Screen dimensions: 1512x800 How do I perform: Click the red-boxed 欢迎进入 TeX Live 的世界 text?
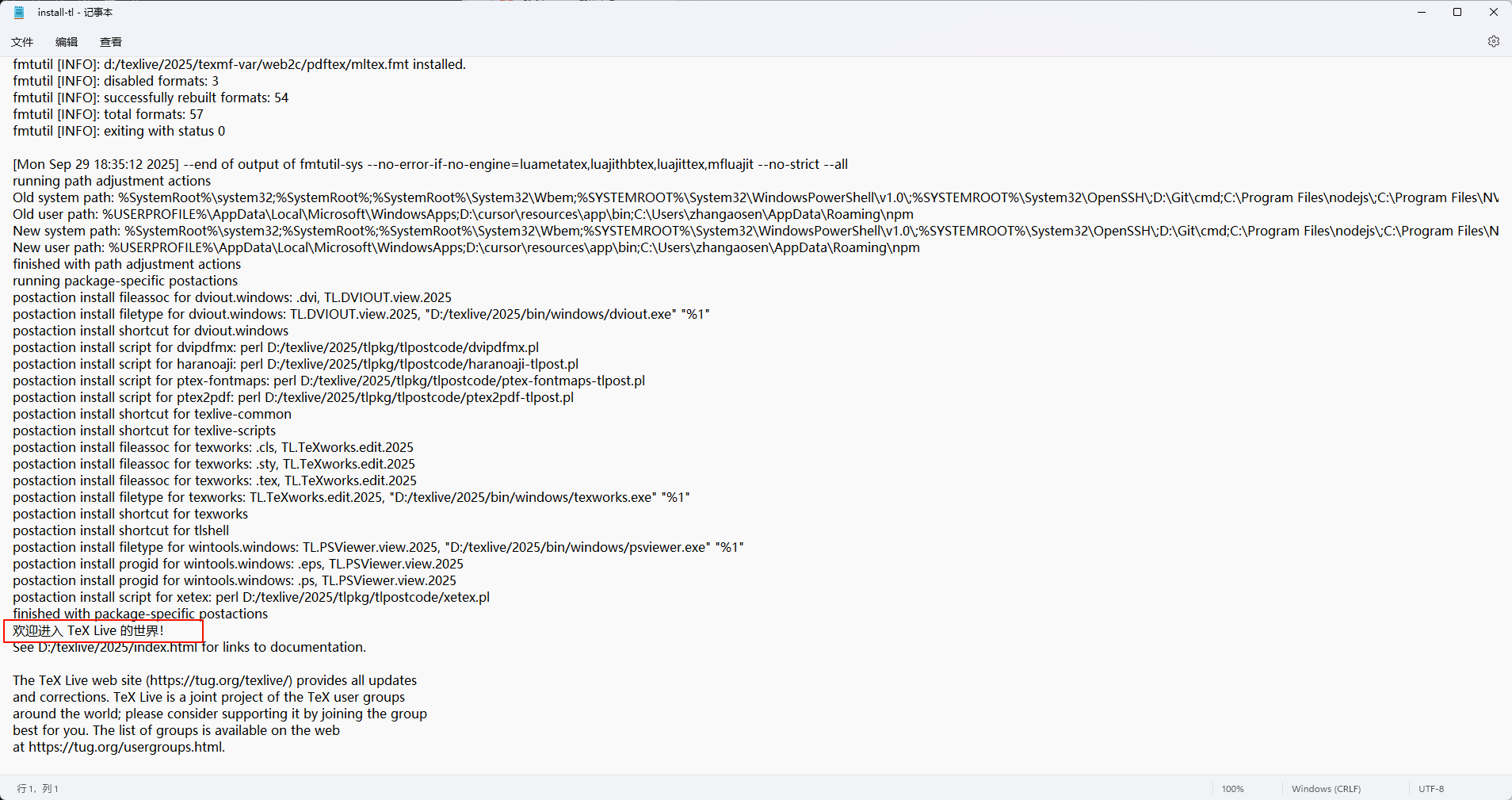tap(89, 630)
